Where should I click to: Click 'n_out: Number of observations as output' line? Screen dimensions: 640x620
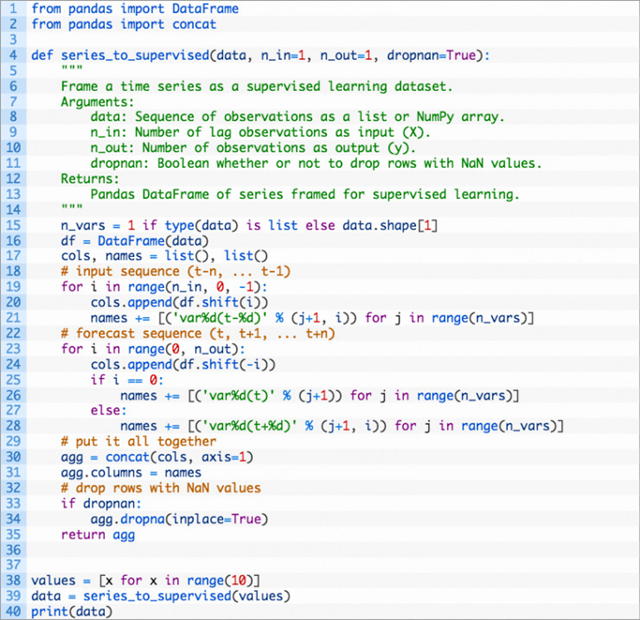coord(253,148)
